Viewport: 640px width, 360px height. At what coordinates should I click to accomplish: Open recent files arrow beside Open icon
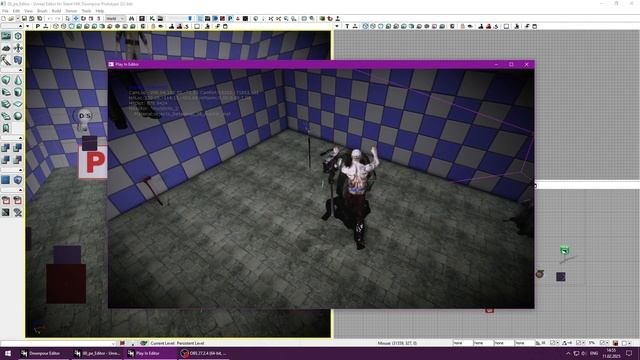pyautogui.click(x=17, y=18)
